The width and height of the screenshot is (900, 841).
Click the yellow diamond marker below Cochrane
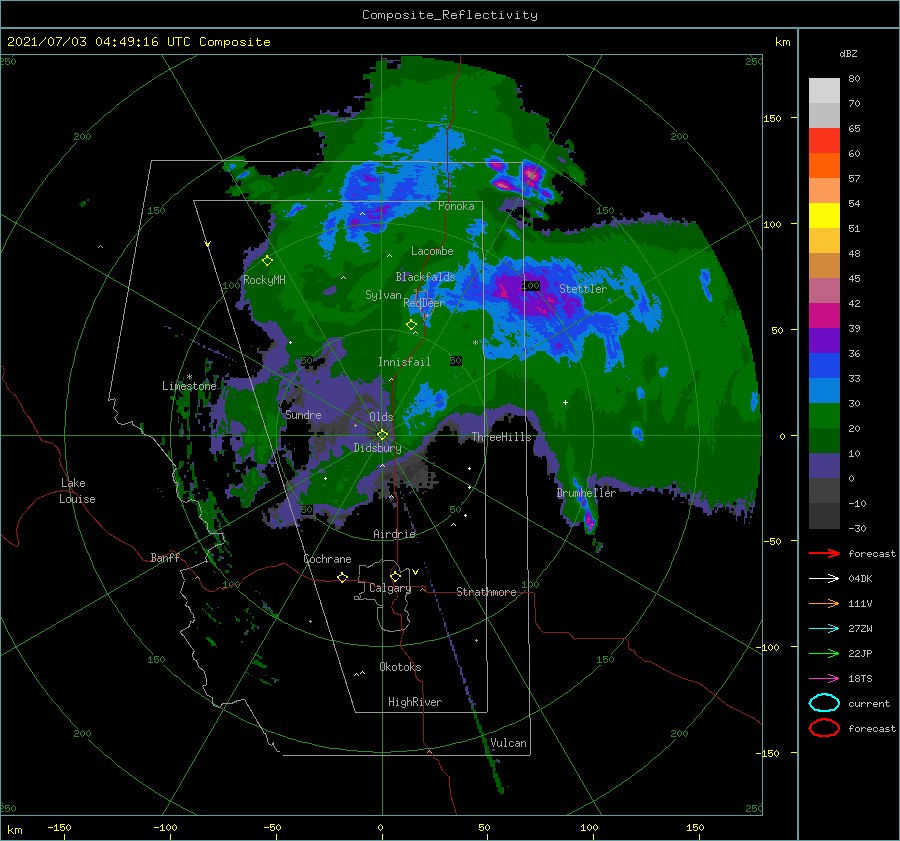click(342, 578)
